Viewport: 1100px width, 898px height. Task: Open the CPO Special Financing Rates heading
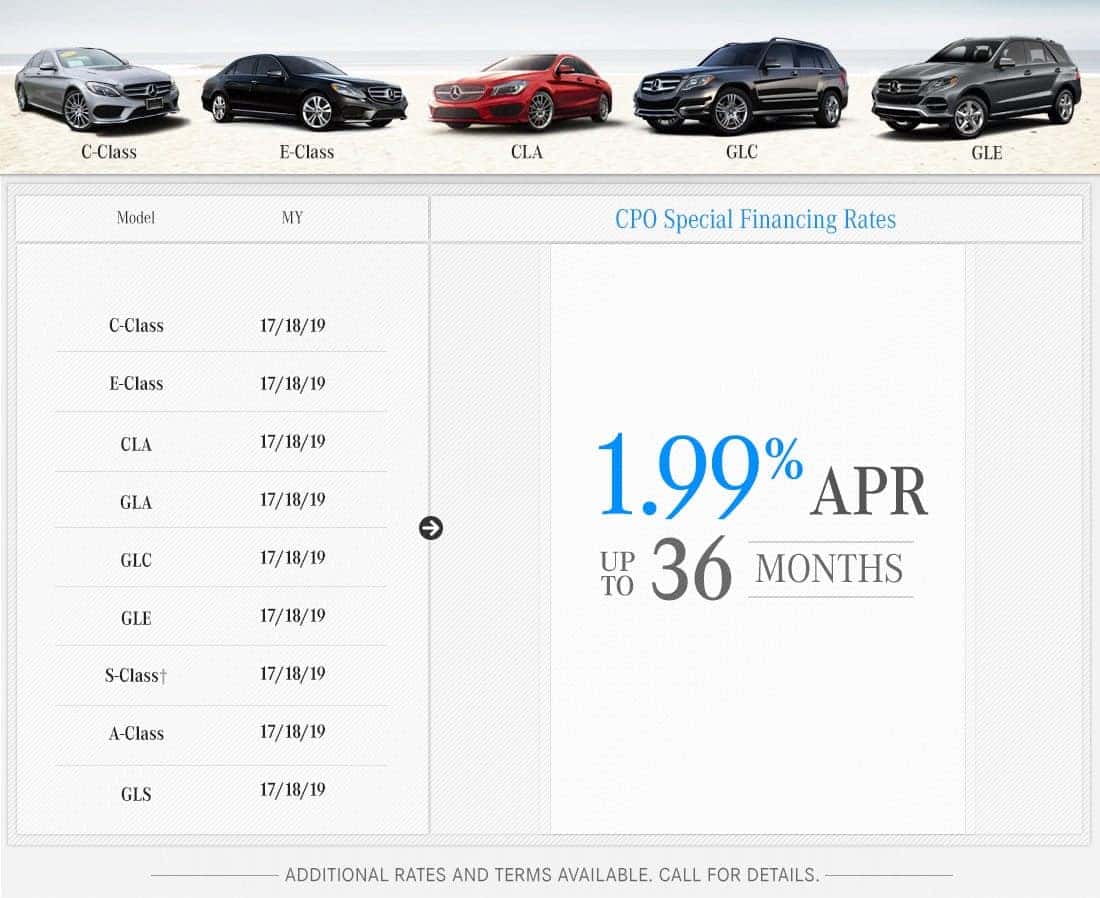pyautogui.click(x=756, y=220)
